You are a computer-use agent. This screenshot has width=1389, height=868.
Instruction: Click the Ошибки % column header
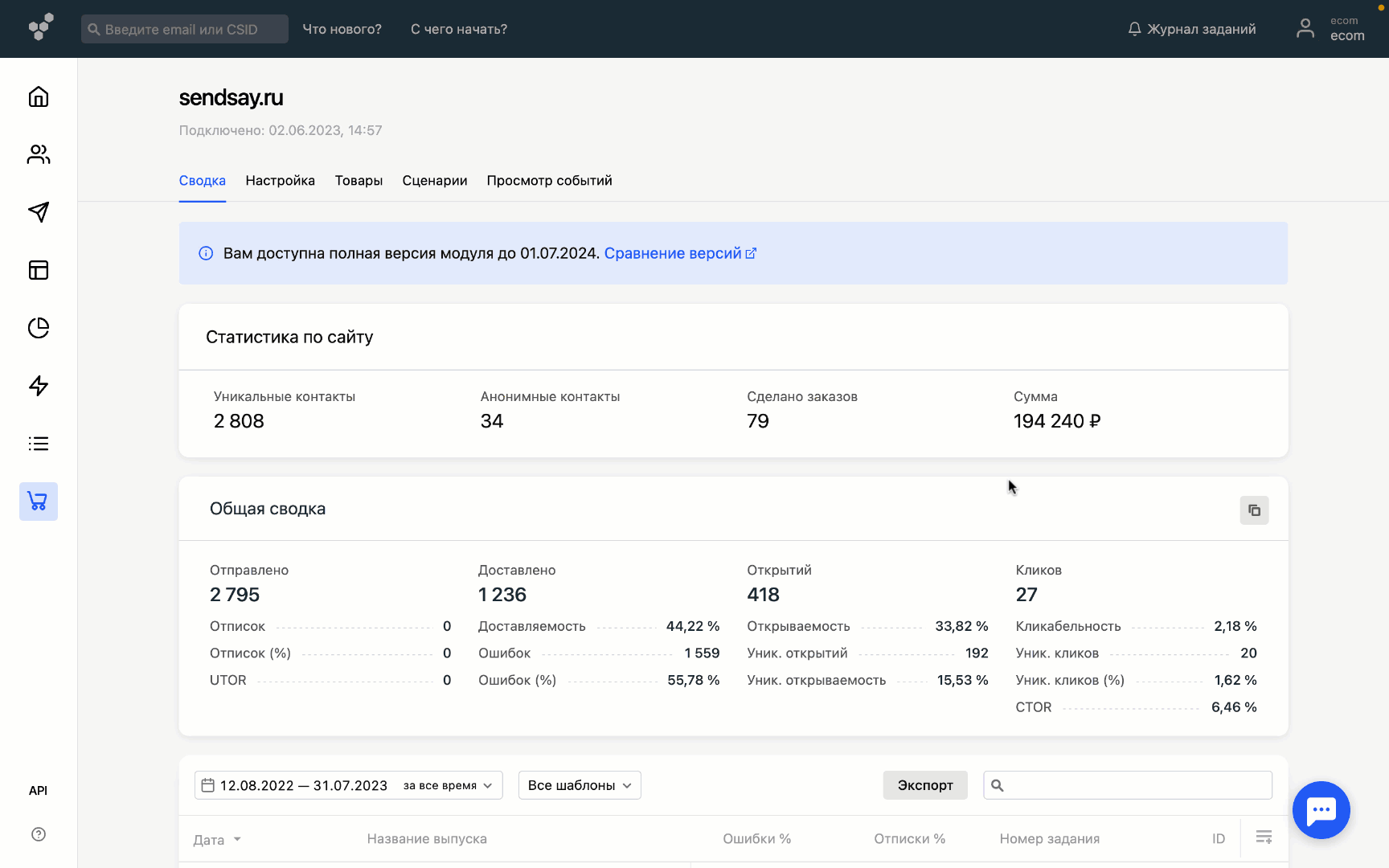(x=757, y=839)
